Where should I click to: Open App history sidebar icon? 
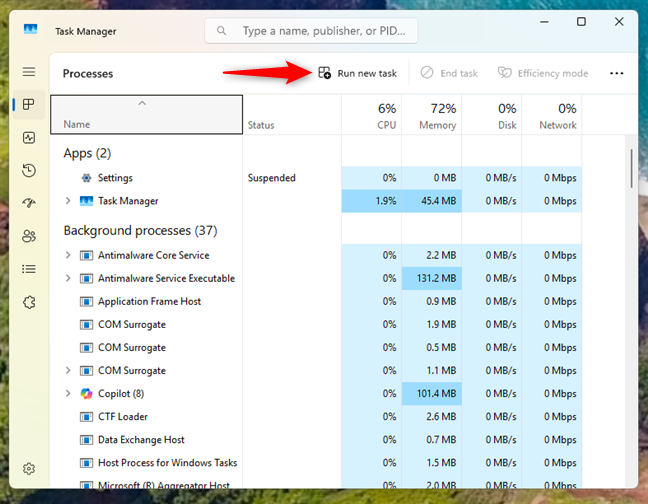tap(29, 170)
